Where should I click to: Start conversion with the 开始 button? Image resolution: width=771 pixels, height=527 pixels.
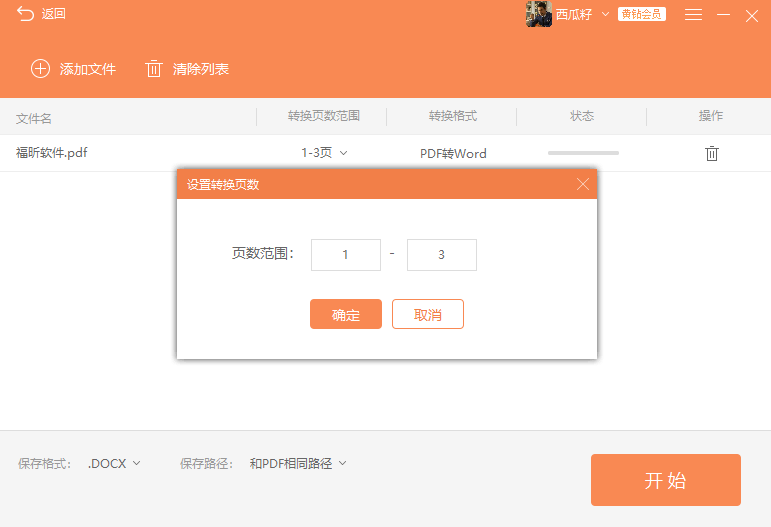point(666,480)
